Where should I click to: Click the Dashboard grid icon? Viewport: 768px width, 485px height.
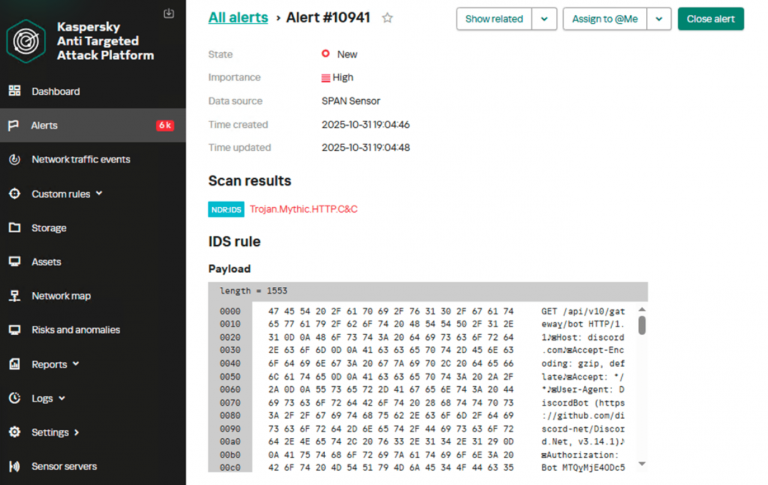pyautogui.click(x=15, y=91)
